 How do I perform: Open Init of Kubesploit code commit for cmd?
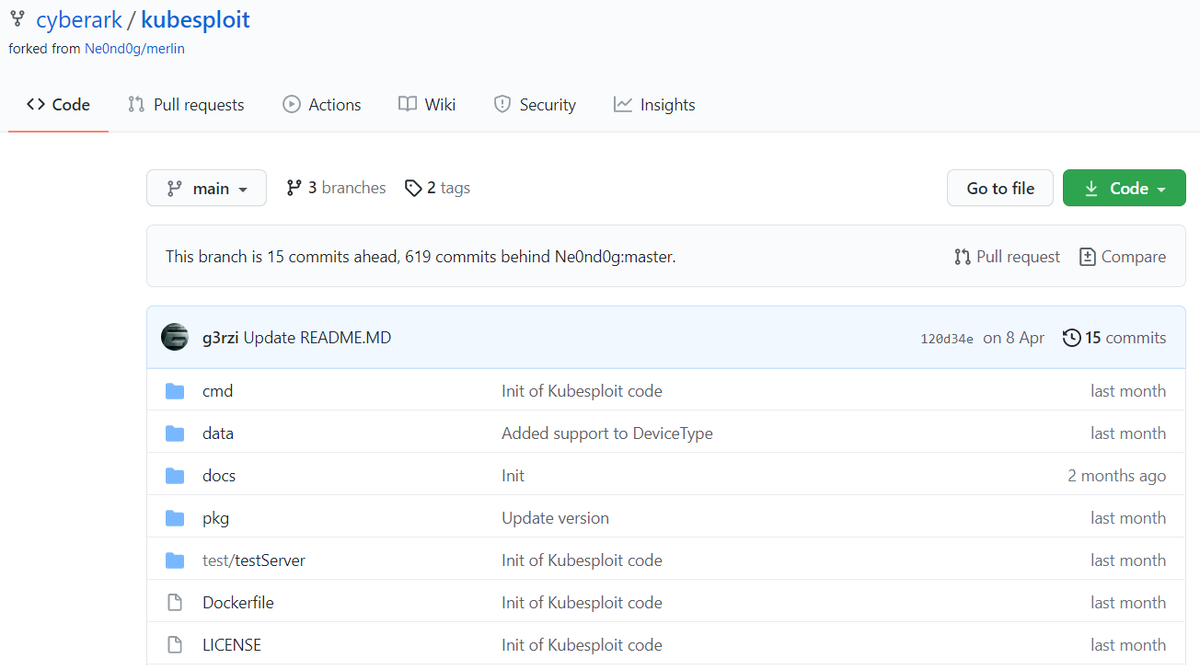pos(582,391)
